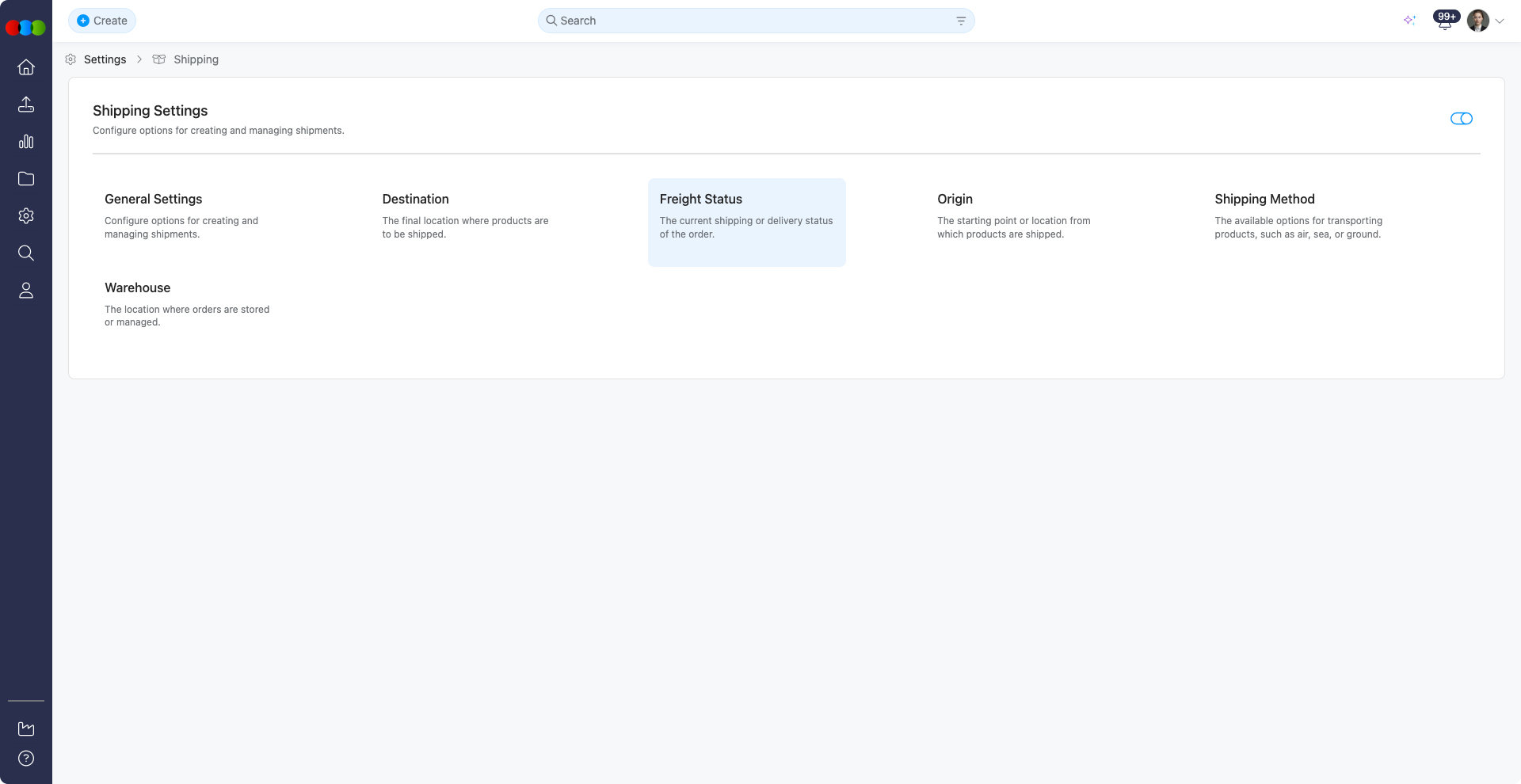Click the AI sparkle icon
The height and width of the screenshot is (784, 1521).
1409,21
